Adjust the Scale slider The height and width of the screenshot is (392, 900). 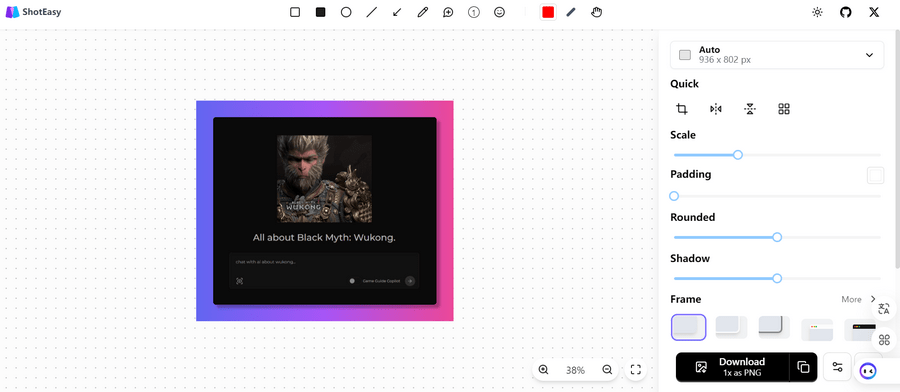(777, 155)
